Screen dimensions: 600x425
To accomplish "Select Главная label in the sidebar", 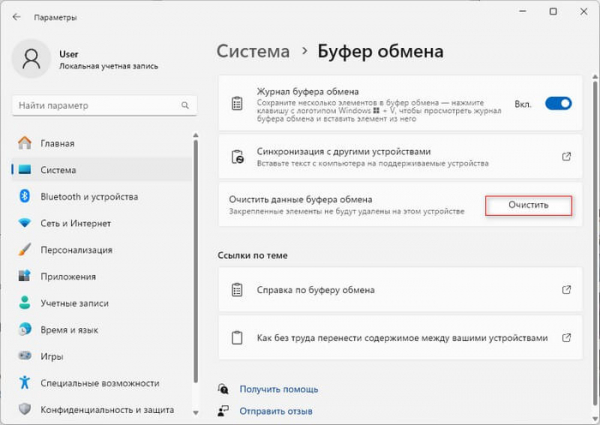I will click(57, 143).
